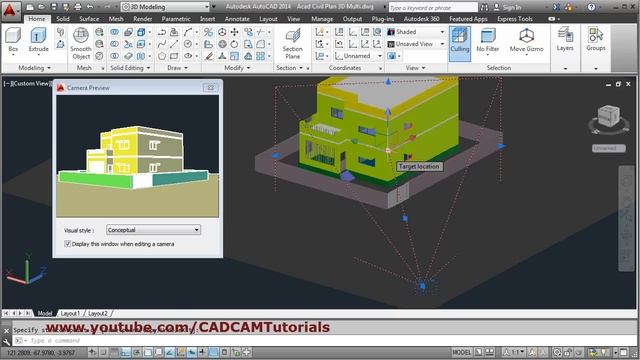Click the 3D Move arrows tool
The width and height of the screenshot is (640, 360).
(235, 32)
